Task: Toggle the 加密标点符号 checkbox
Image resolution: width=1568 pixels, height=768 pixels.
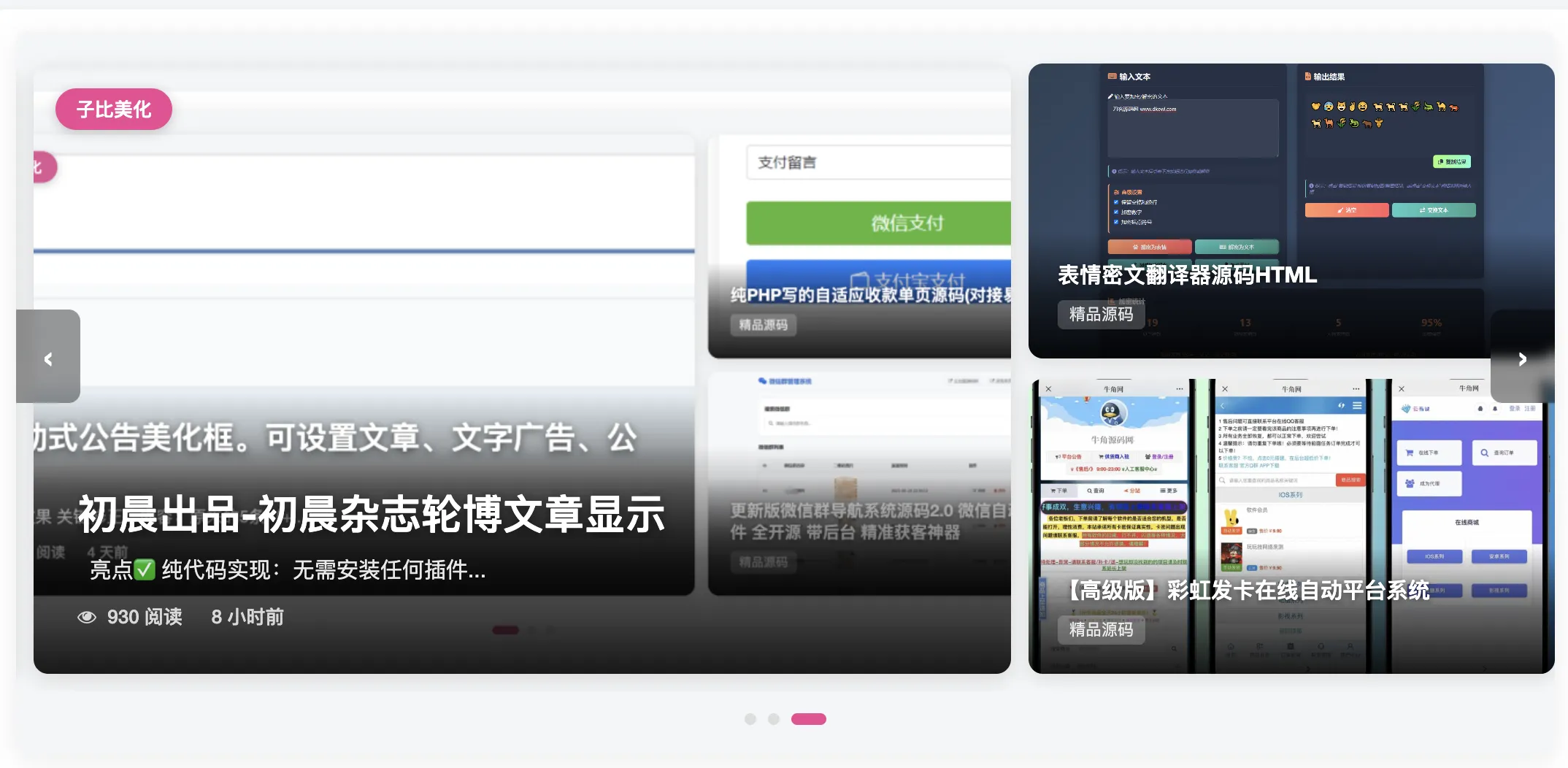Action: coord(1115,221)
